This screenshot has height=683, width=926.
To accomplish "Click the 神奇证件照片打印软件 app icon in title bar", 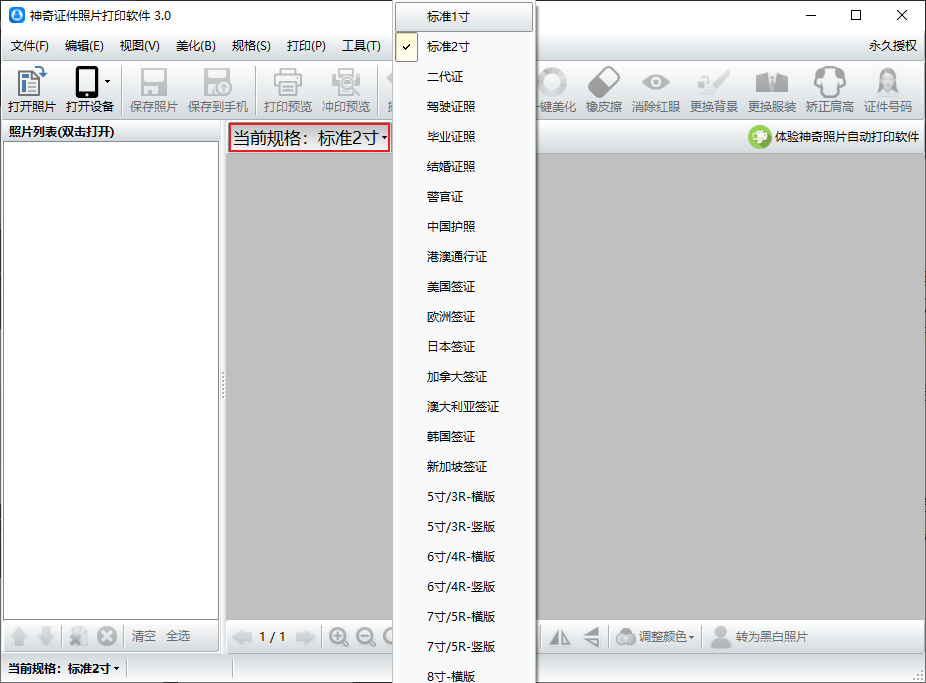I will coord(17,15).
